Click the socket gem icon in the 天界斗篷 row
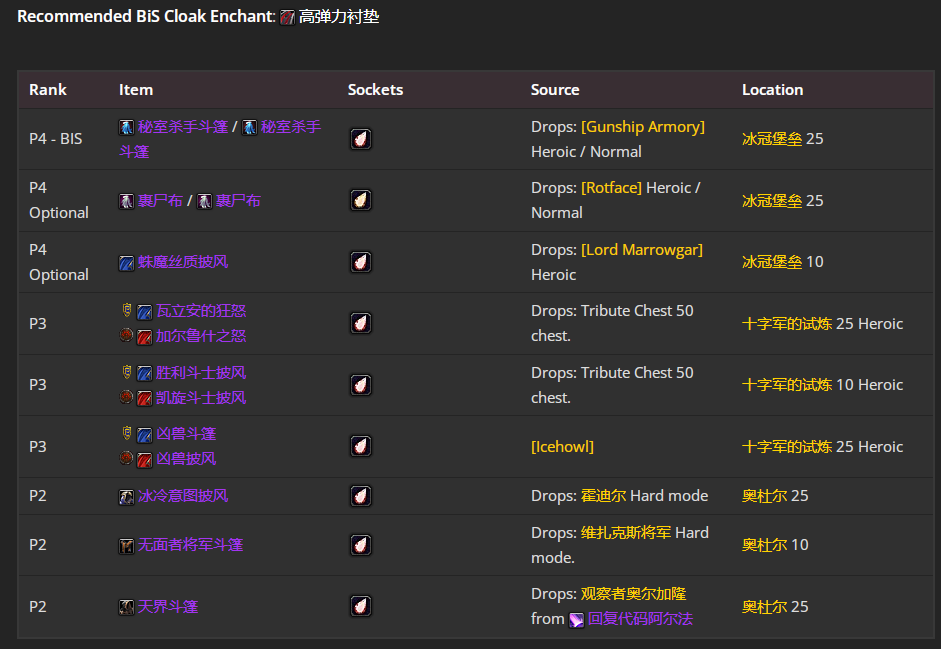This screenshot has width=941, height=649. (x=360, y=606)
